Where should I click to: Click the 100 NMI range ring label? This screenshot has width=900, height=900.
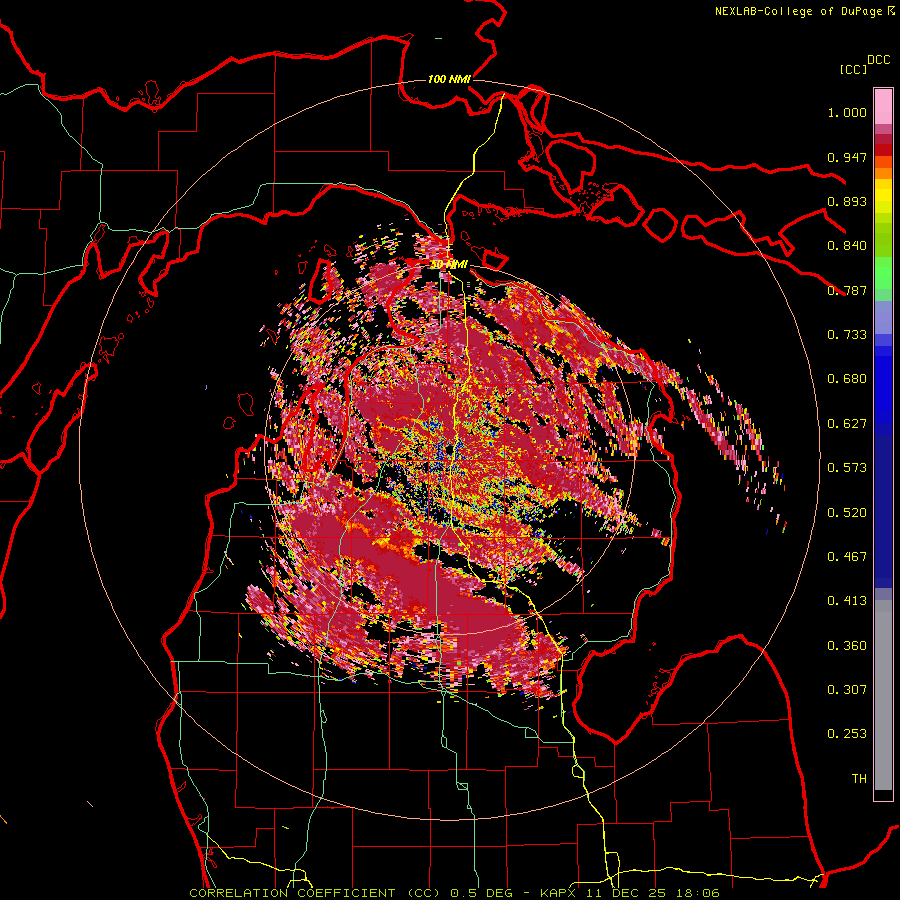449,79
